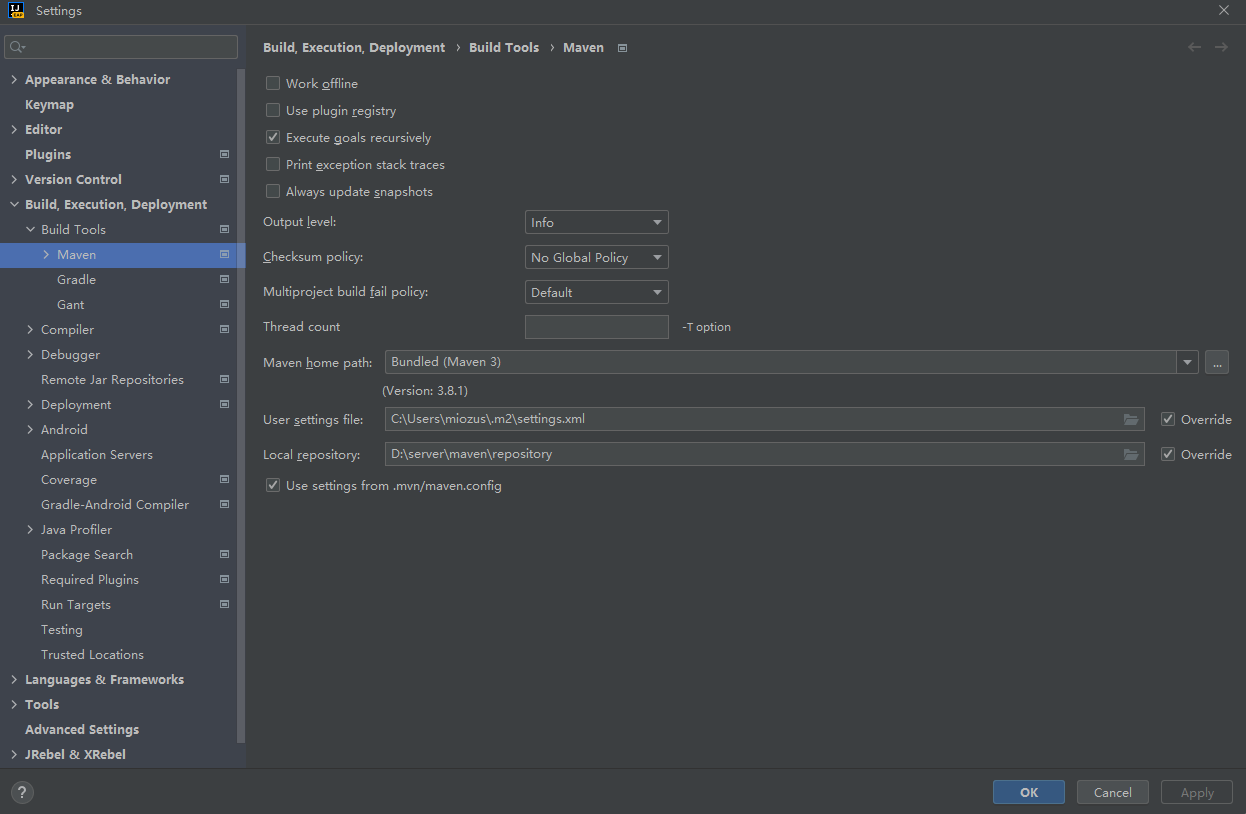Click the project-level icon beside Required Plugins

pos(224,579)
